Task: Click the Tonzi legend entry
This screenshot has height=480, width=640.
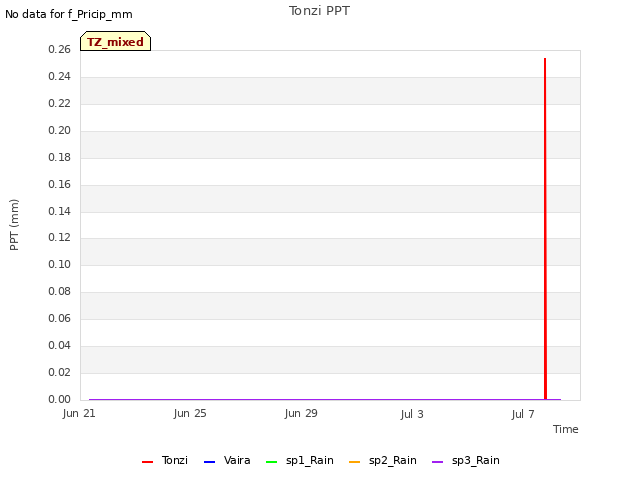Action: click(165, 460)
